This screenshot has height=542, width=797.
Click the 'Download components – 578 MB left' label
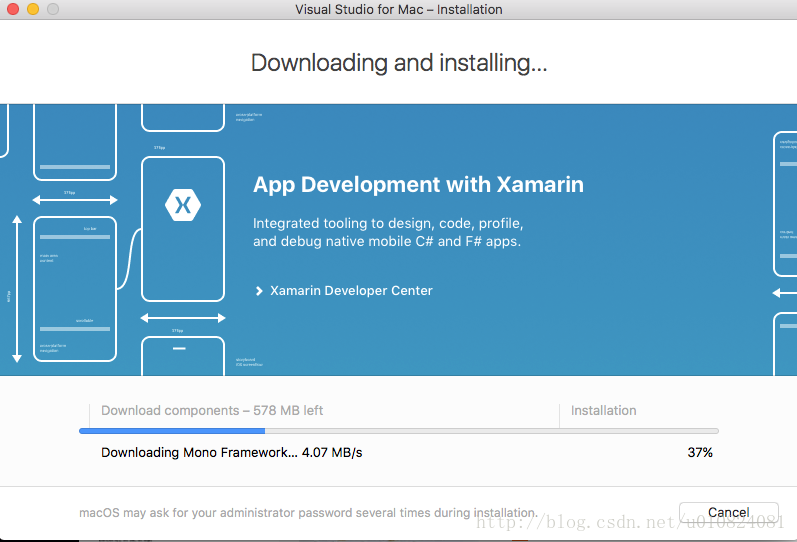[x=212, y=410]
